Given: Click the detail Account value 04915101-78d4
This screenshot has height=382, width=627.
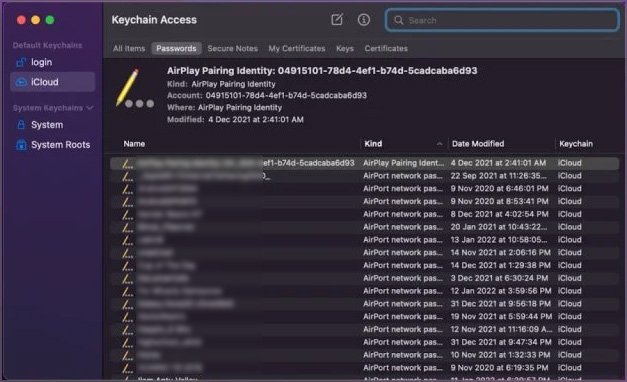Looking at the screenshot, I should pos(286,96).
